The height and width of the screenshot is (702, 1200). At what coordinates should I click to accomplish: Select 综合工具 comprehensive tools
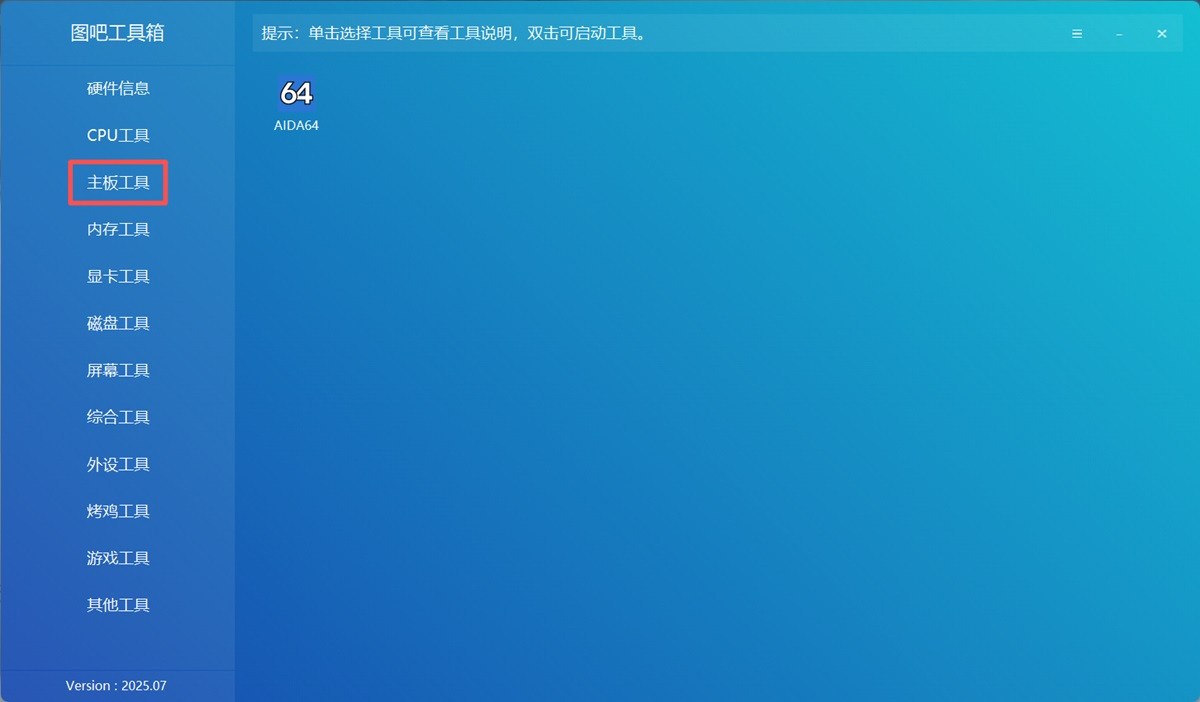coord(117,417)
